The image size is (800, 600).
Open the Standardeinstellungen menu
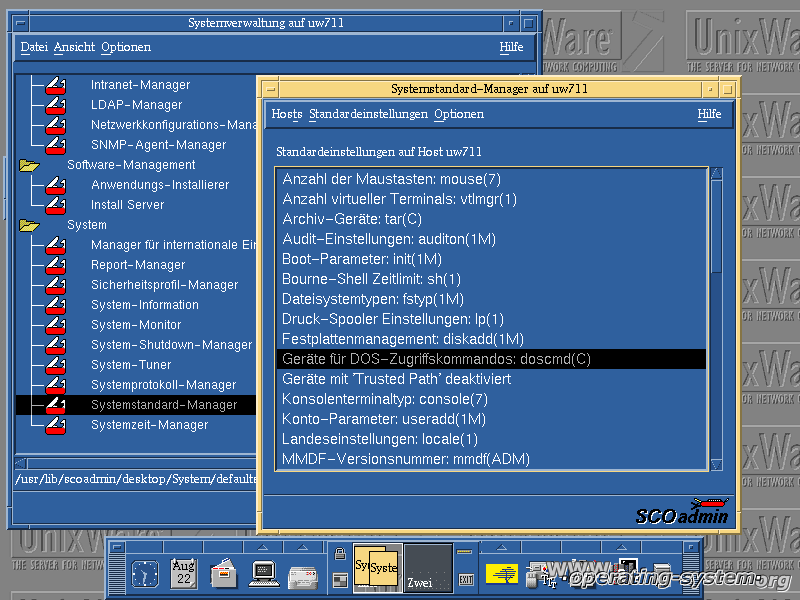(x=368, y=114)
